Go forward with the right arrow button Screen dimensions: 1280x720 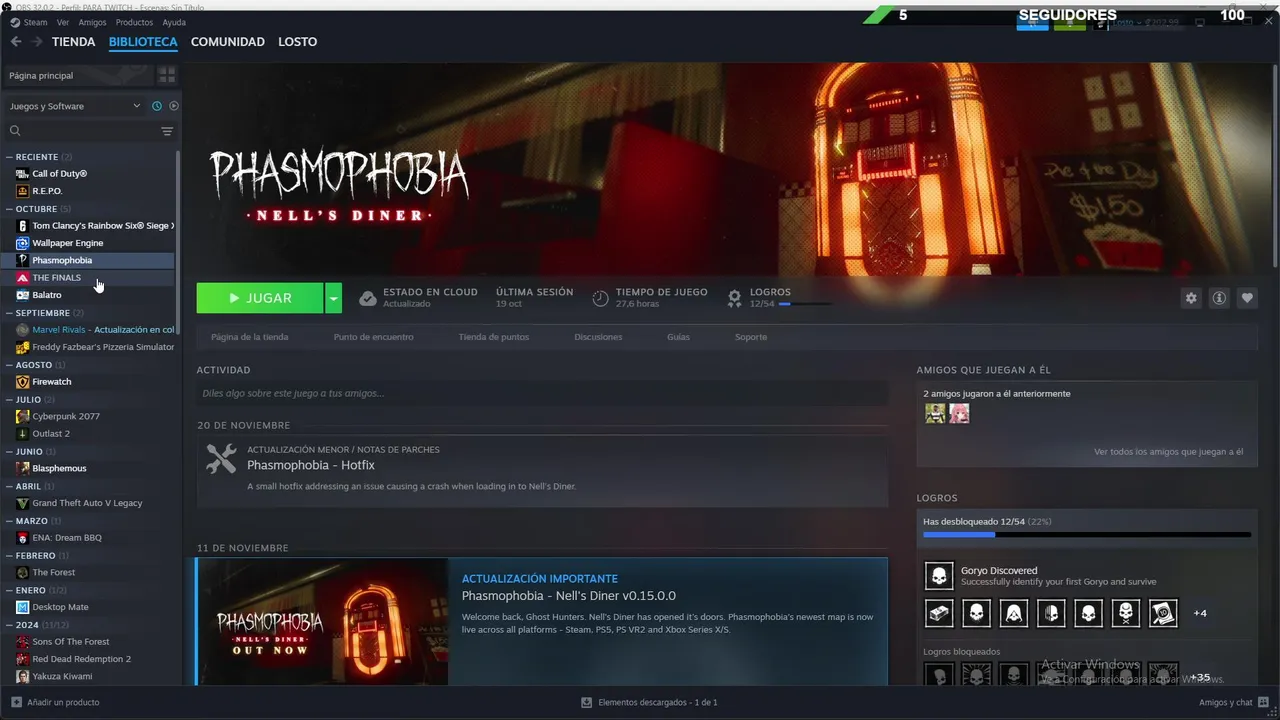[x=37, y=42]
